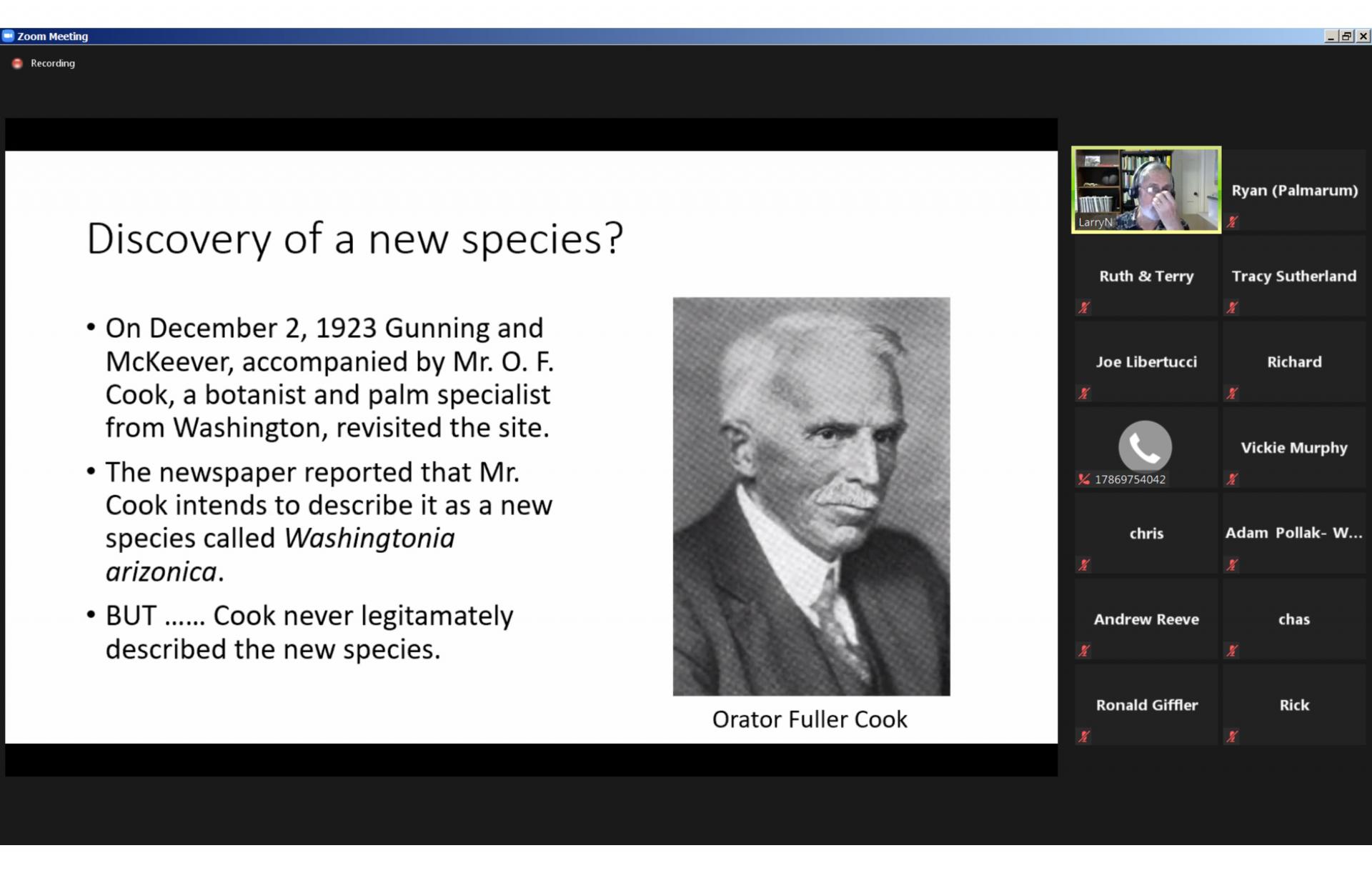Restore down the Zoom Meeting window

click(x=1346, y=36)
